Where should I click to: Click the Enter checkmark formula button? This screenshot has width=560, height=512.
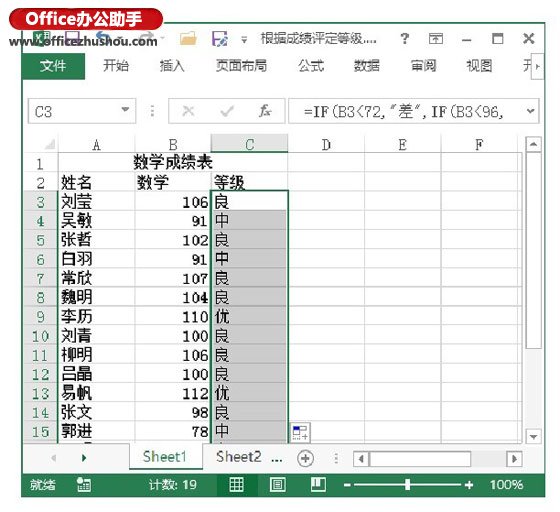227,111
